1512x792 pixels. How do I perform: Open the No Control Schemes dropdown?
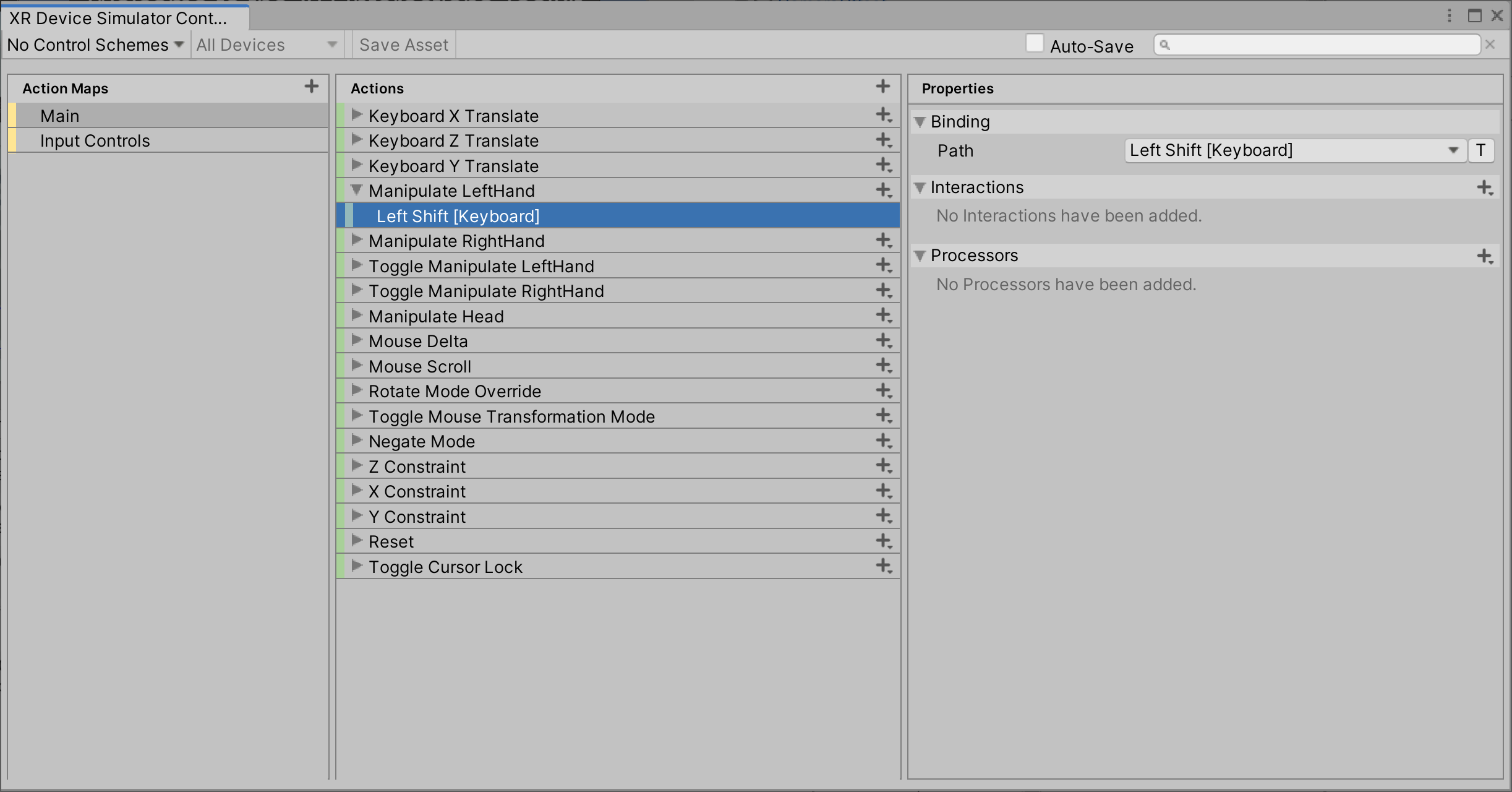pyautogui.click(x=94, y=44)
